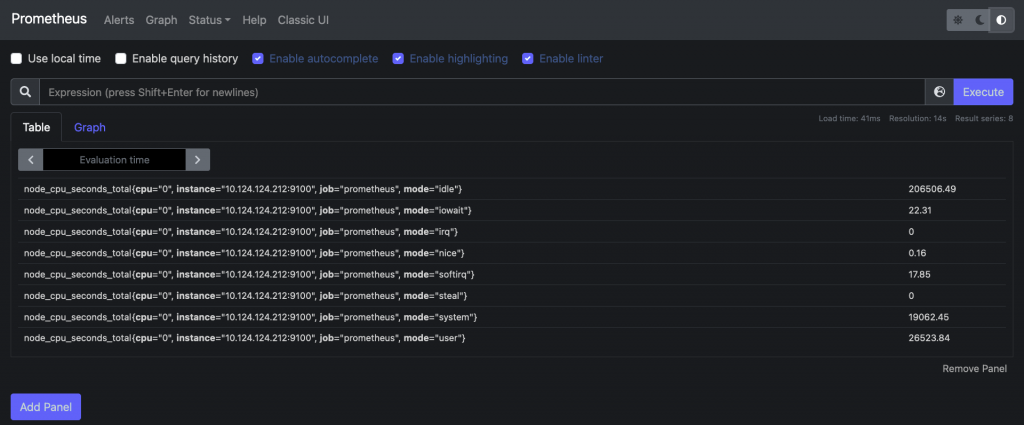Open the Alerts menu item

(x=119, y=20)
